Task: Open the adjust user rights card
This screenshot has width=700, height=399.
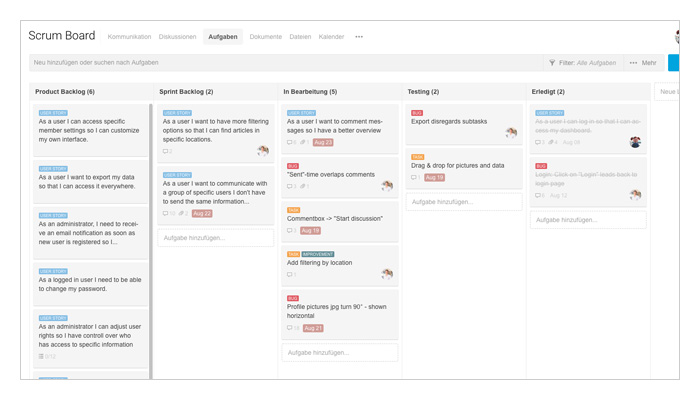Action: (x=90, y=338)
